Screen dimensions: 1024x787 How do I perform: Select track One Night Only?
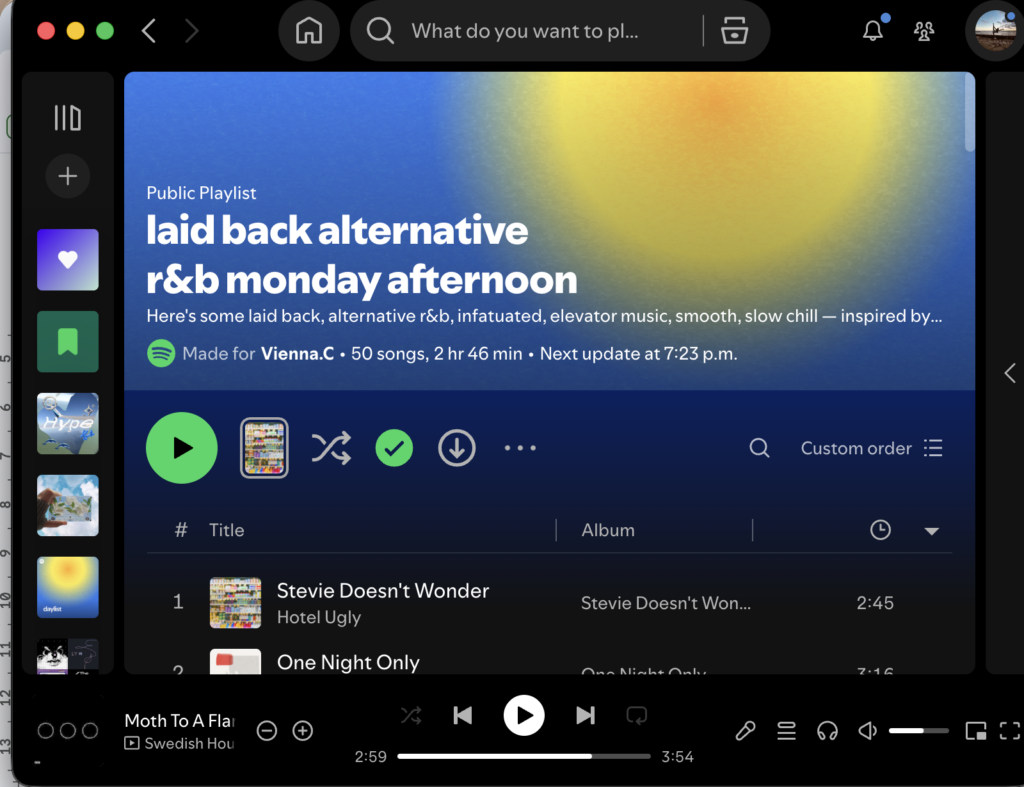coord(348,662)
